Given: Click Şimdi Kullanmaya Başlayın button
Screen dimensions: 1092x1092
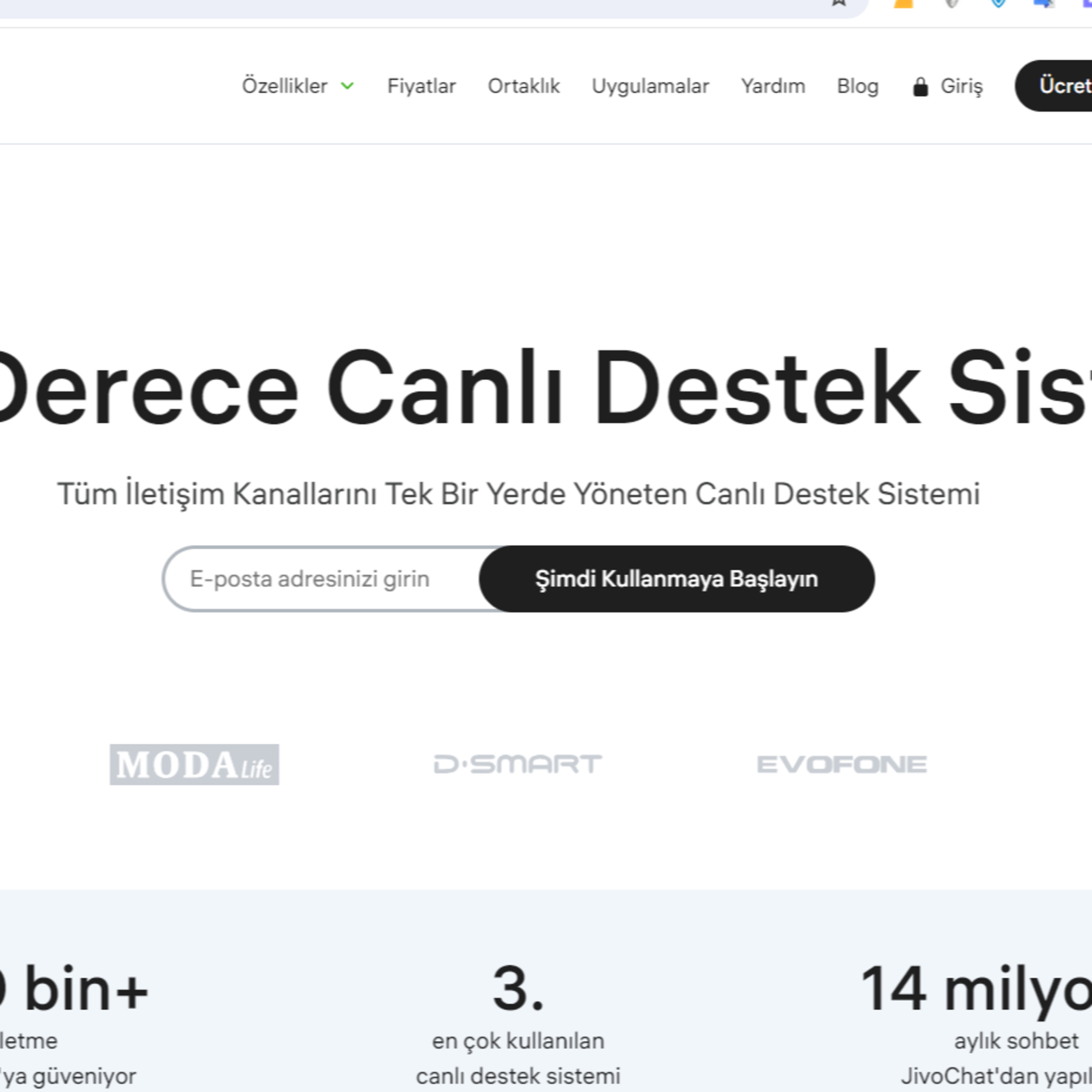Looking at the screenshot, I should 677,579.
